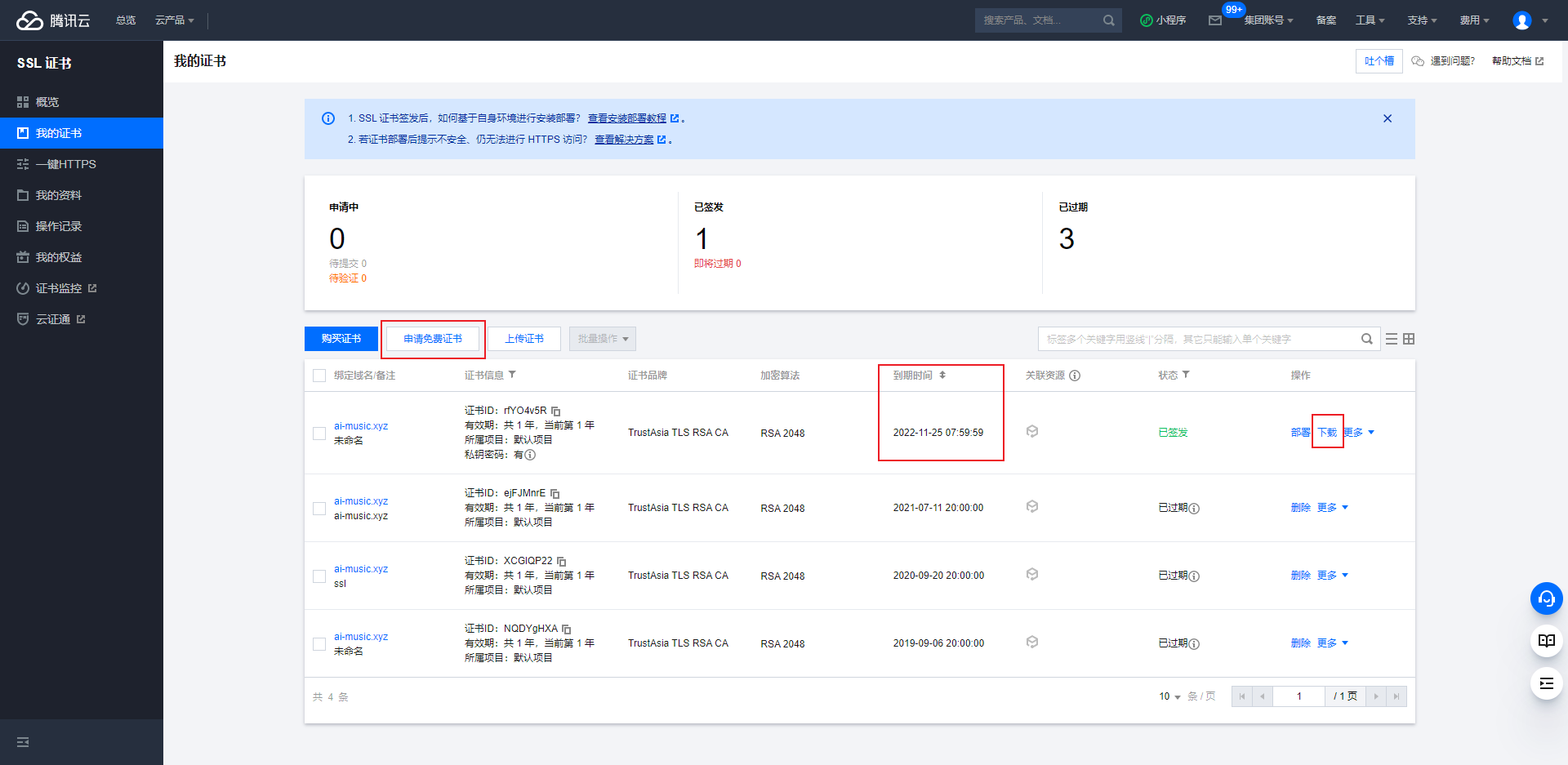Viewport: 1568px width, 765px height.
Task: Click related resource icon for 2022-11-25 row
Action: [x=1032, y=431]
